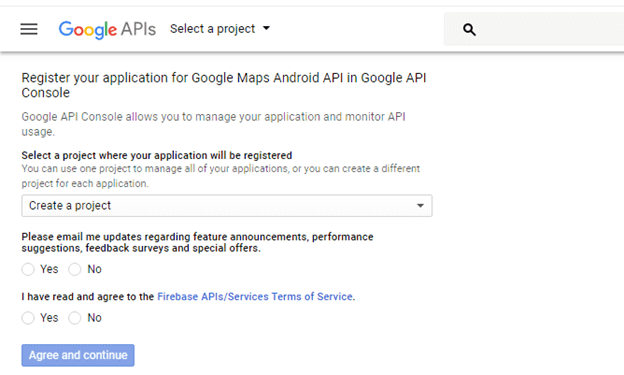
Task: Click the No label under Terms of Service
Action: tap(94, 318)
